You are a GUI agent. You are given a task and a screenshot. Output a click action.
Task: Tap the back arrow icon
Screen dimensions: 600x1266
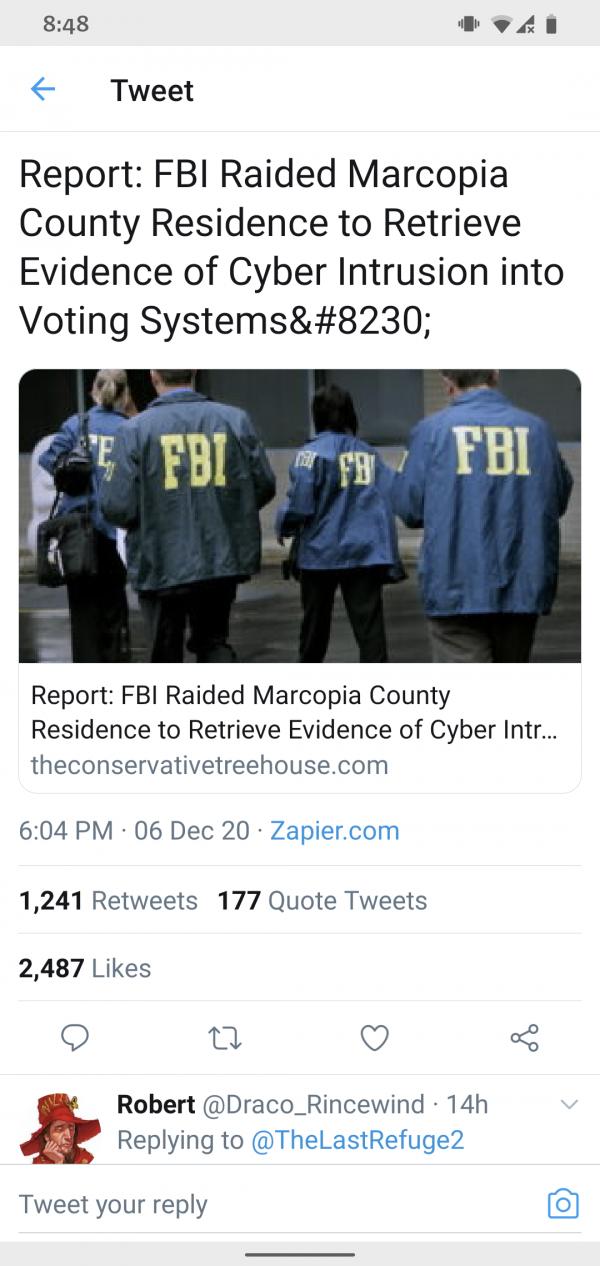click(x=42, y=90)
